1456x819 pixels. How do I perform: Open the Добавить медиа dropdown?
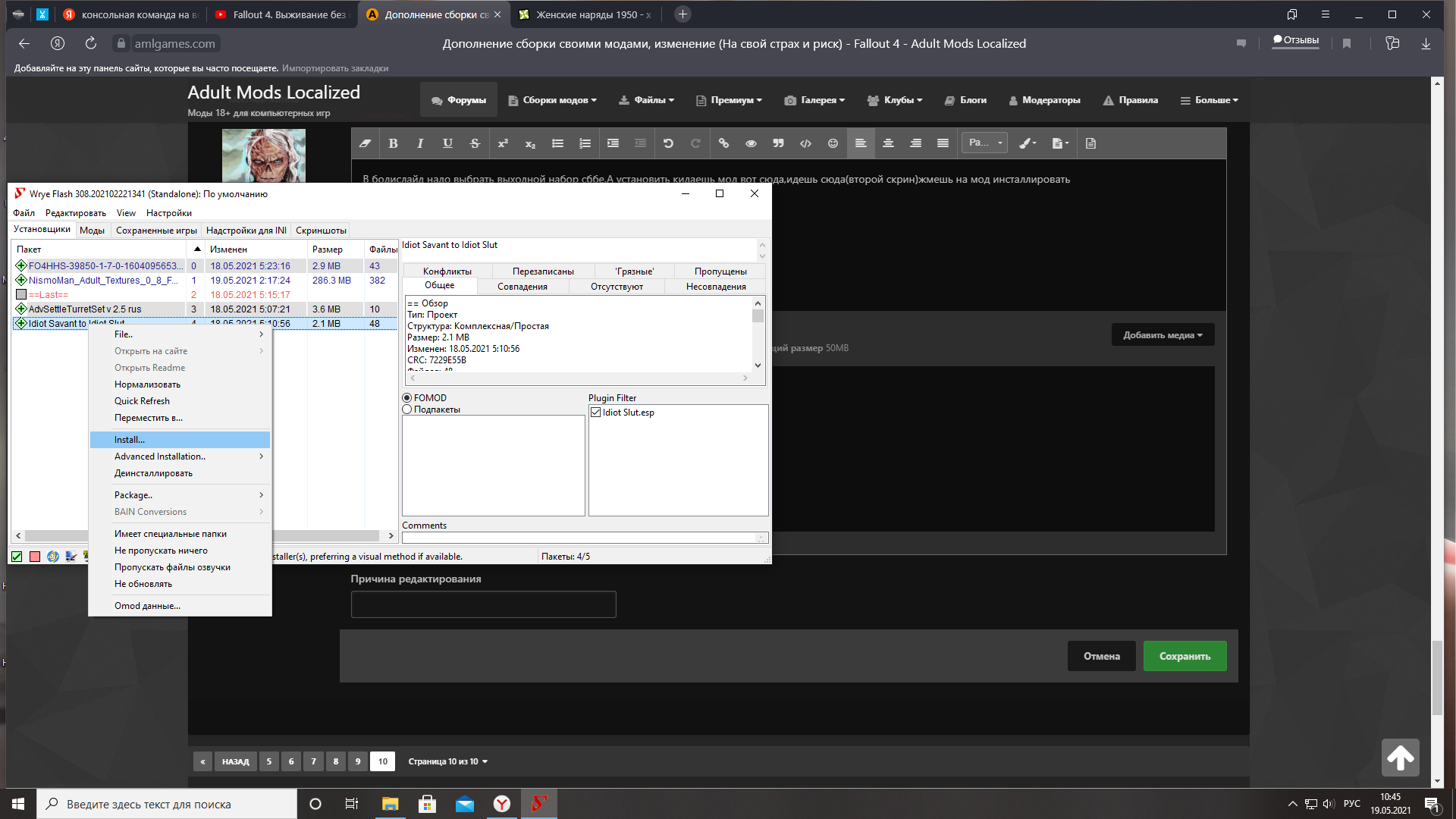(1163, 335)
